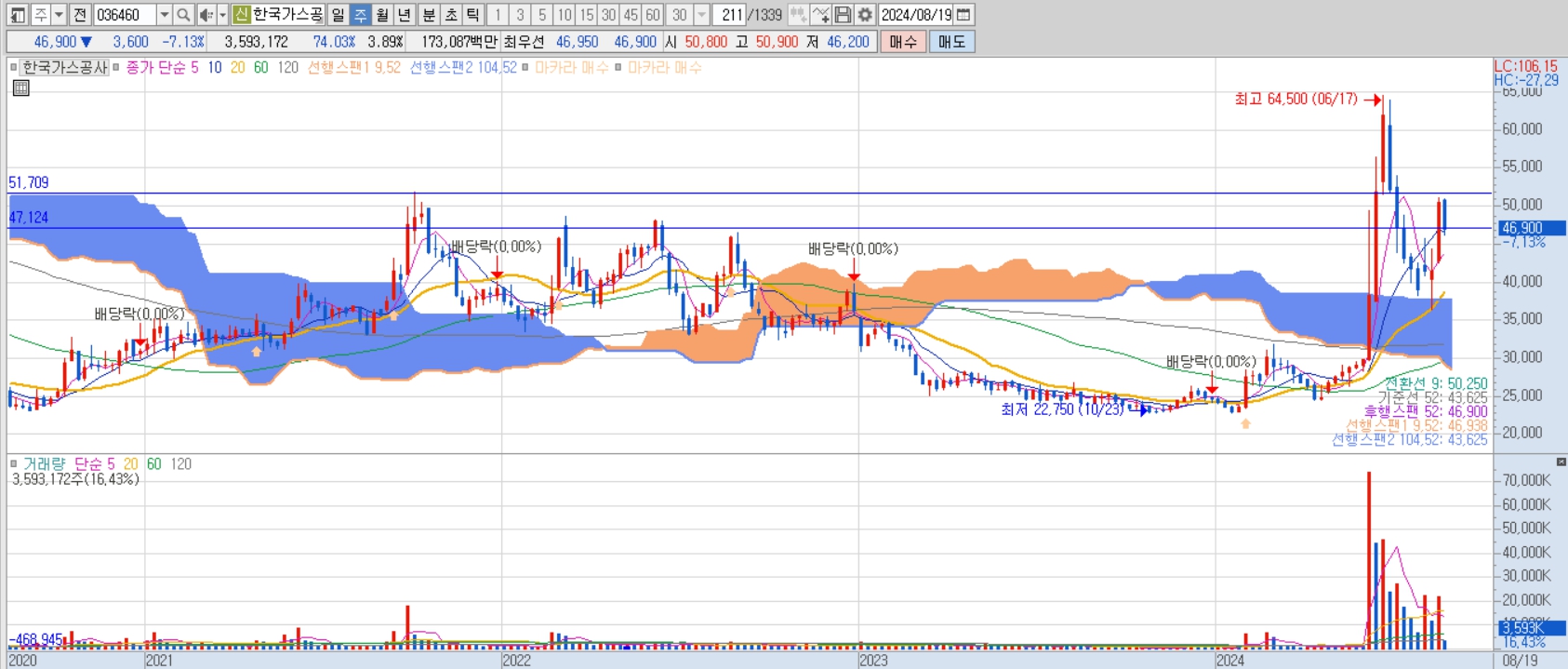Click the LC:106,15 indicator text

tap(1525, 66)
